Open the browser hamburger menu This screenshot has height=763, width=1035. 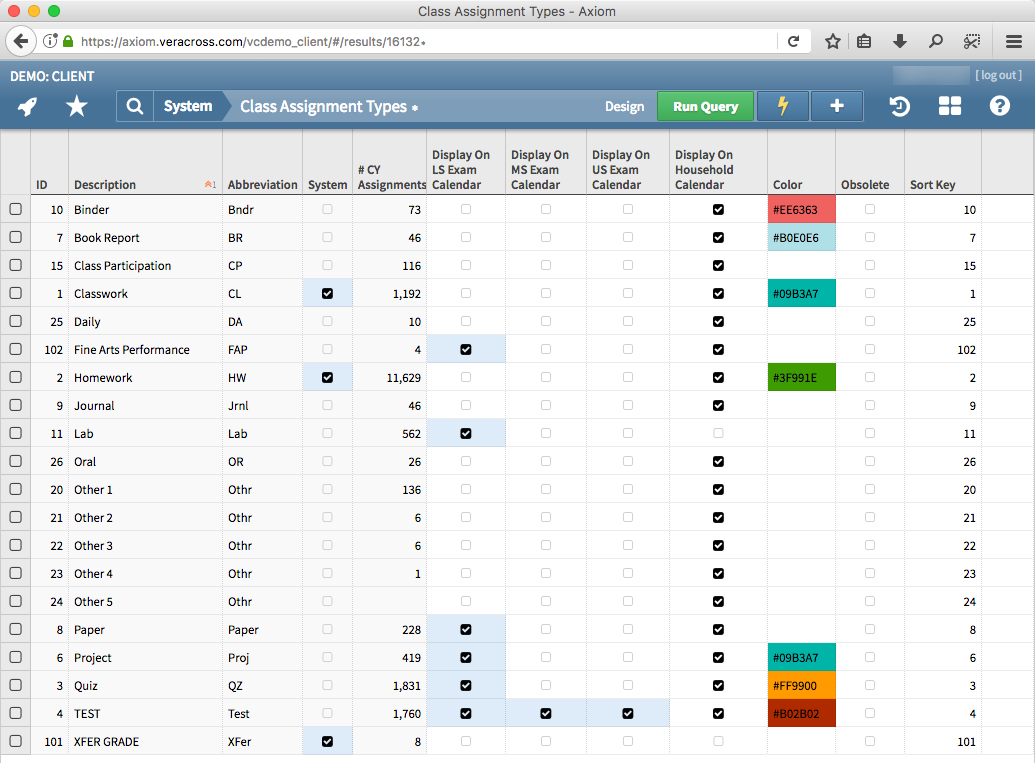(x=1012, y=41)
